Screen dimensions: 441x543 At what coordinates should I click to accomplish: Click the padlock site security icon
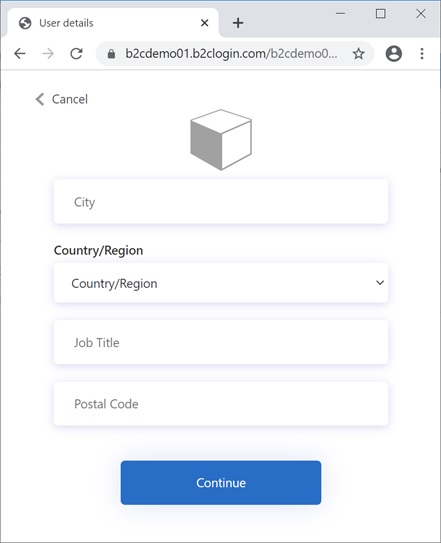click(x=111, y=54)
